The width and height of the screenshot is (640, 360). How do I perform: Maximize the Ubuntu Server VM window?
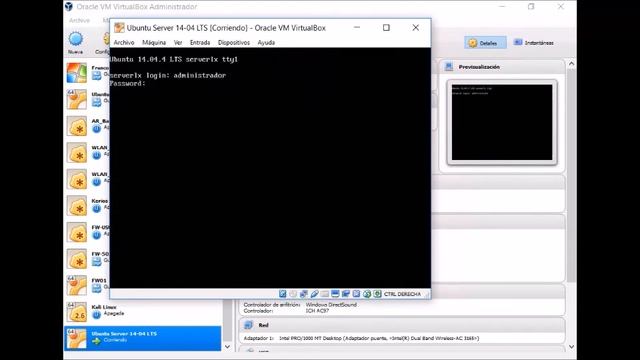coord(386,28)
